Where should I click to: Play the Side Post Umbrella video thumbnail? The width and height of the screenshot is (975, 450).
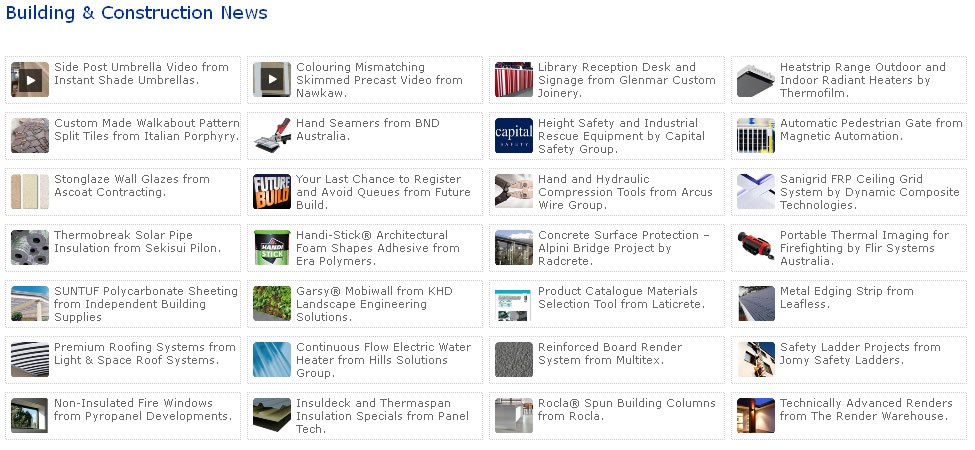pyautogui.click(x=30, y=80)
